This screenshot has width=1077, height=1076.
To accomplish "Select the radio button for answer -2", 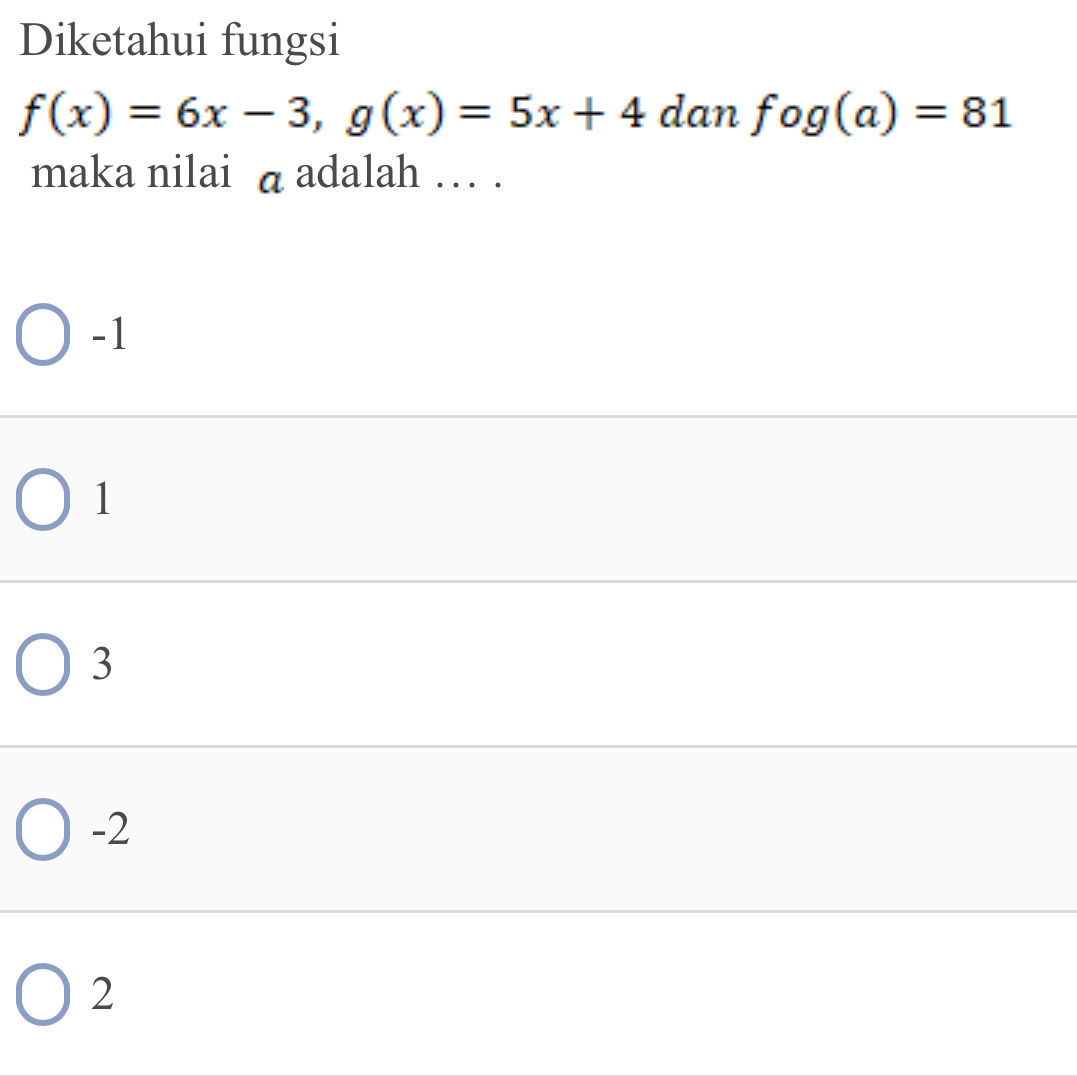I will pyautogui.click(x=42, y=829).
